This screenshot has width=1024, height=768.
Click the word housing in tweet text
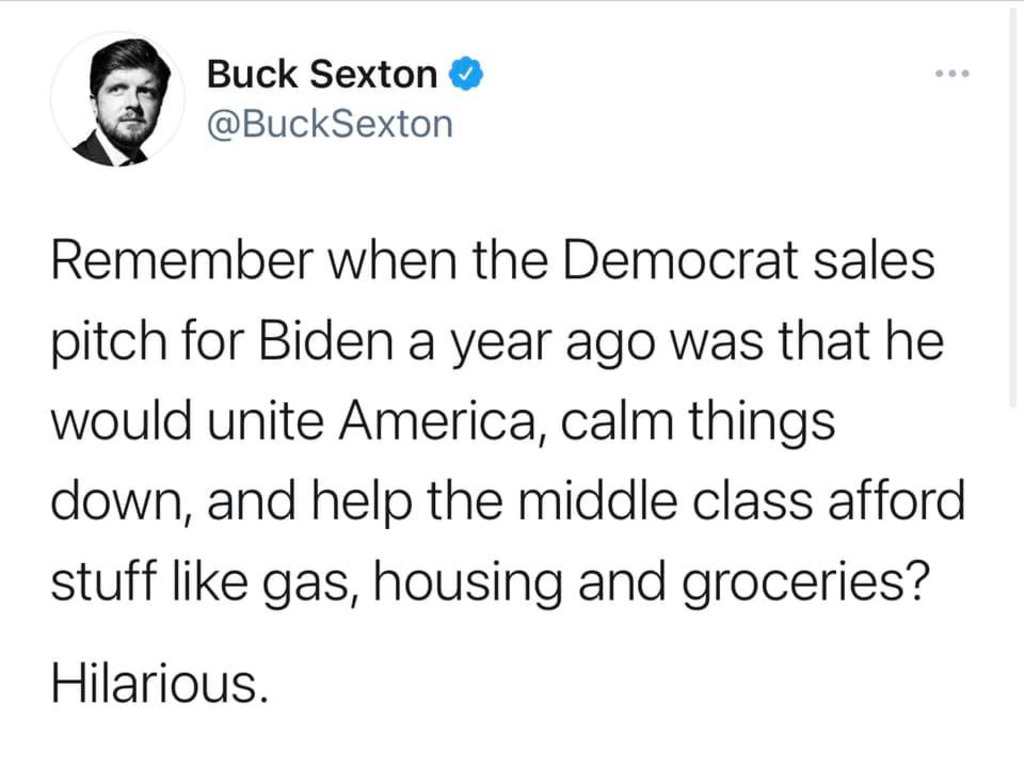click(x=467, y=583)
